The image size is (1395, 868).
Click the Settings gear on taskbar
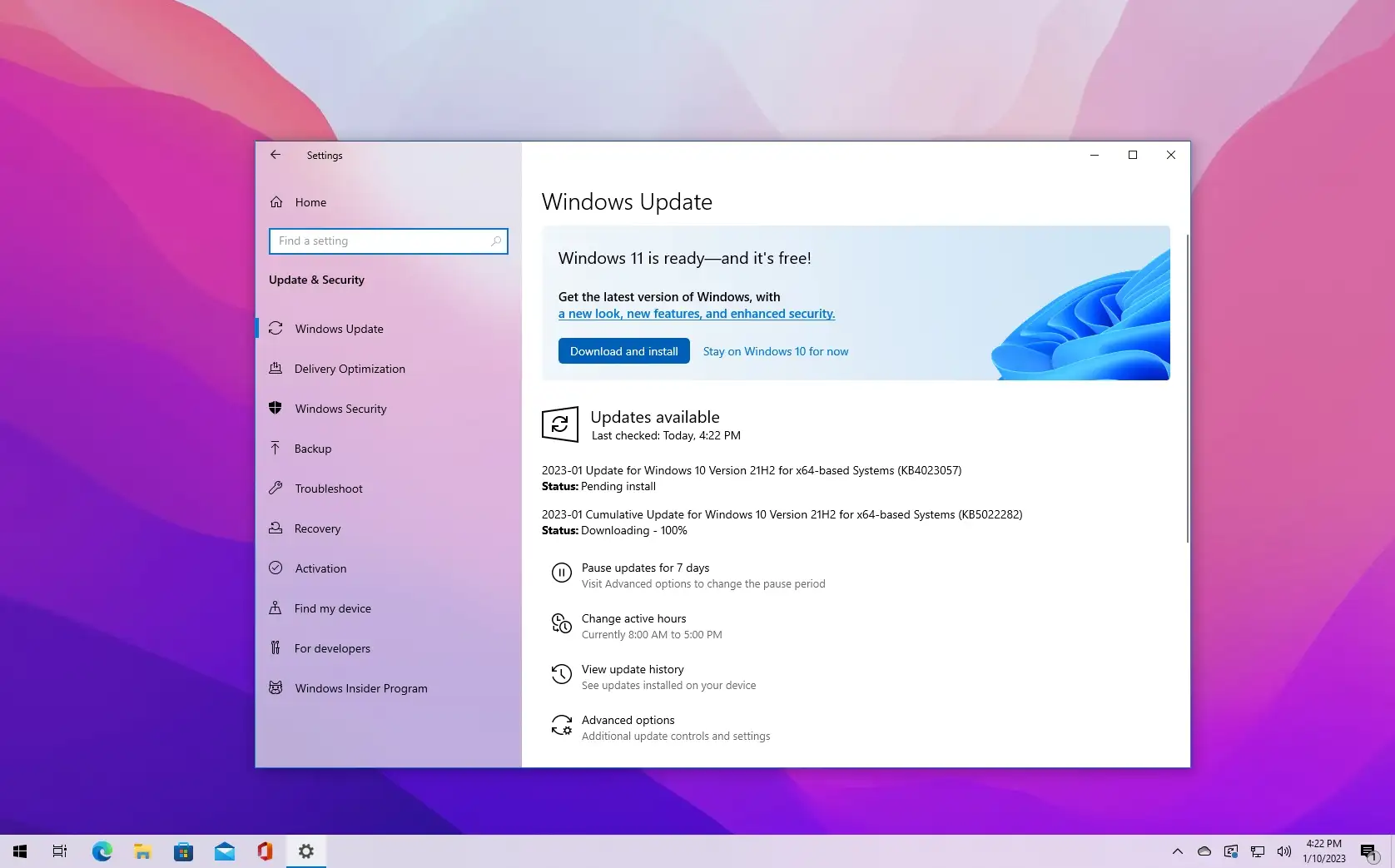tap(306, 851)
